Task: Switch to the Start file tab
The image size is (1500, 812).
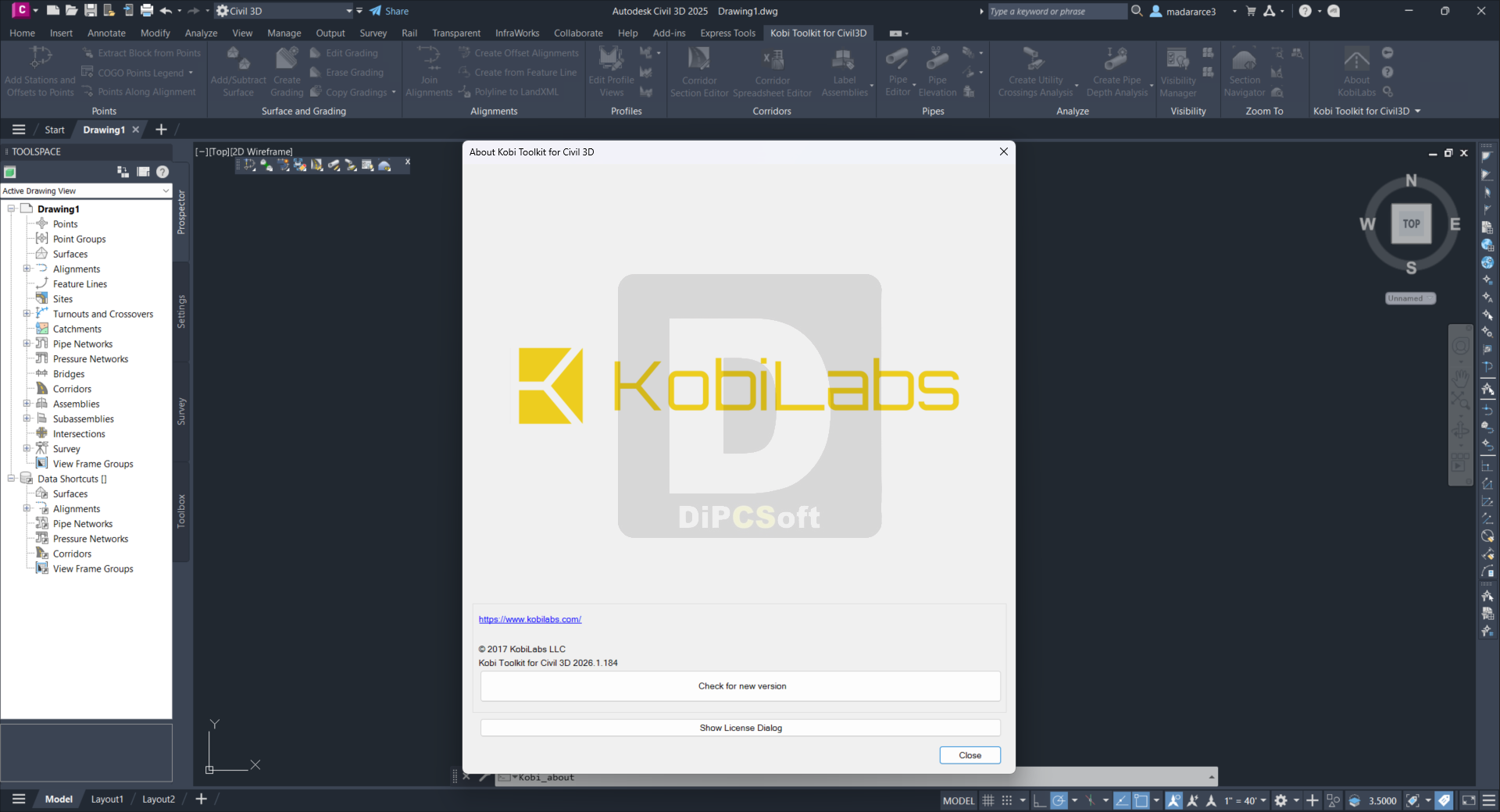Action: (x=54, y=130)
